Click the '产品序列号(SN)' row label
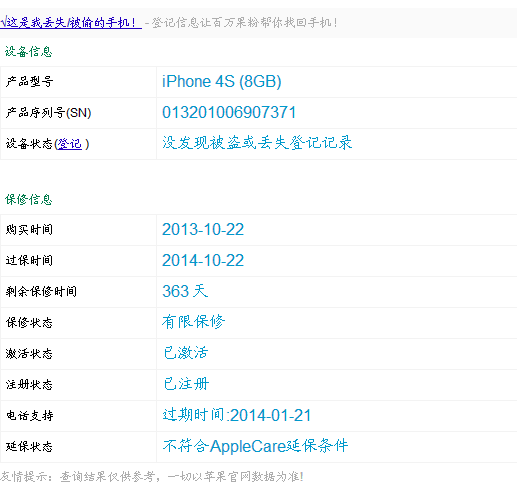This screenshot has width=517, height=504. 48,113
